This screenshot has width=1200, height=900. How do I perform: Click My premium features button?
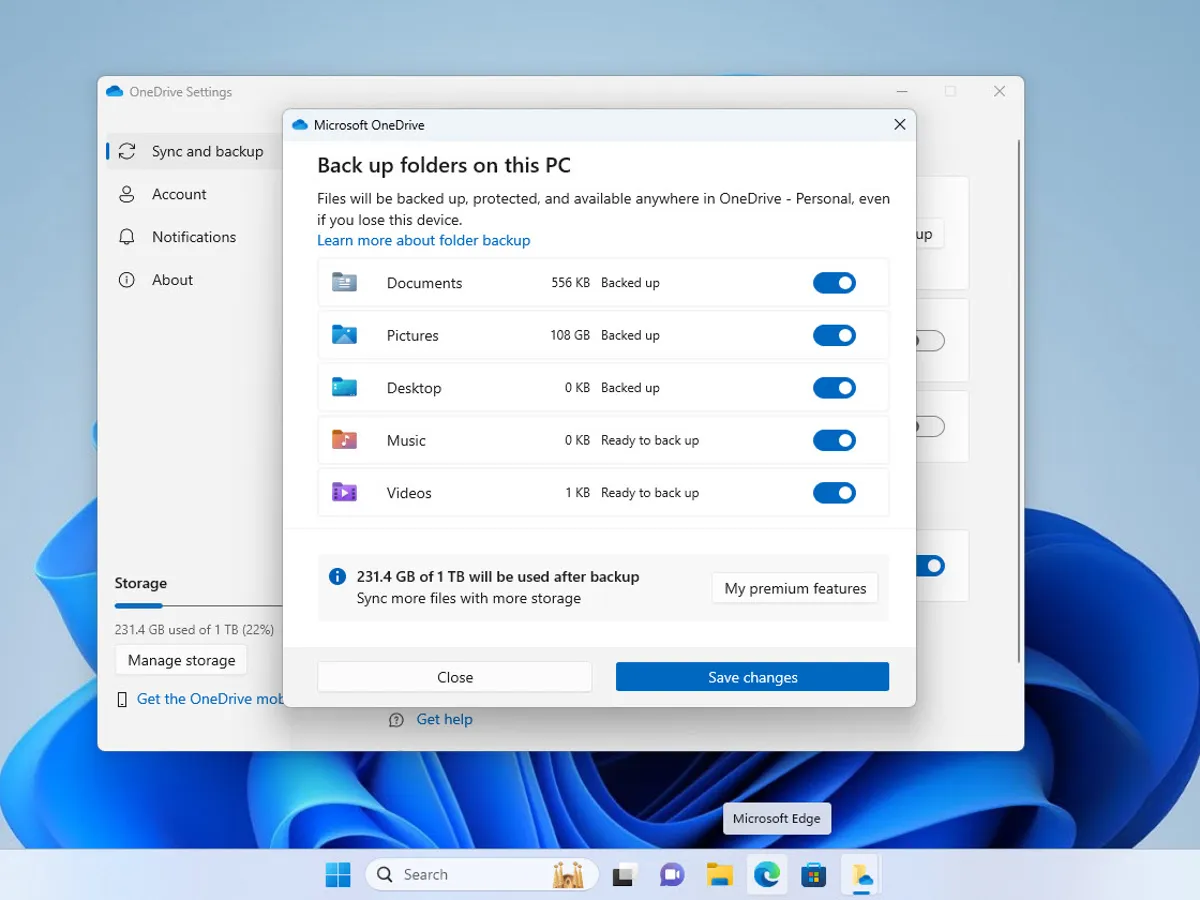pyautogui.click(x=795, y=588)
